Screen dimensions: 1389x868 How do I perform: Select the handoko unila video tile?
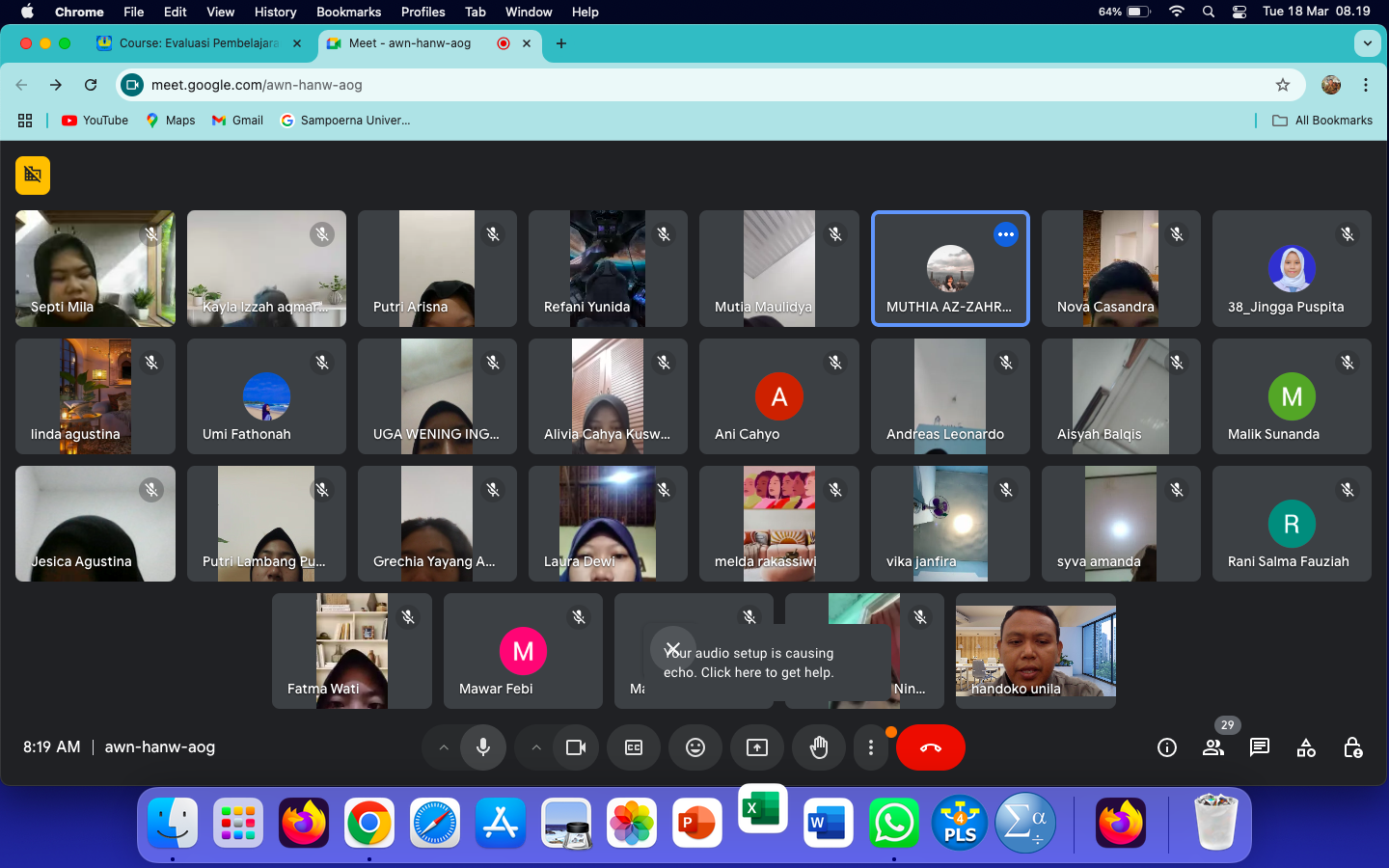click(x=1035, y=651)
